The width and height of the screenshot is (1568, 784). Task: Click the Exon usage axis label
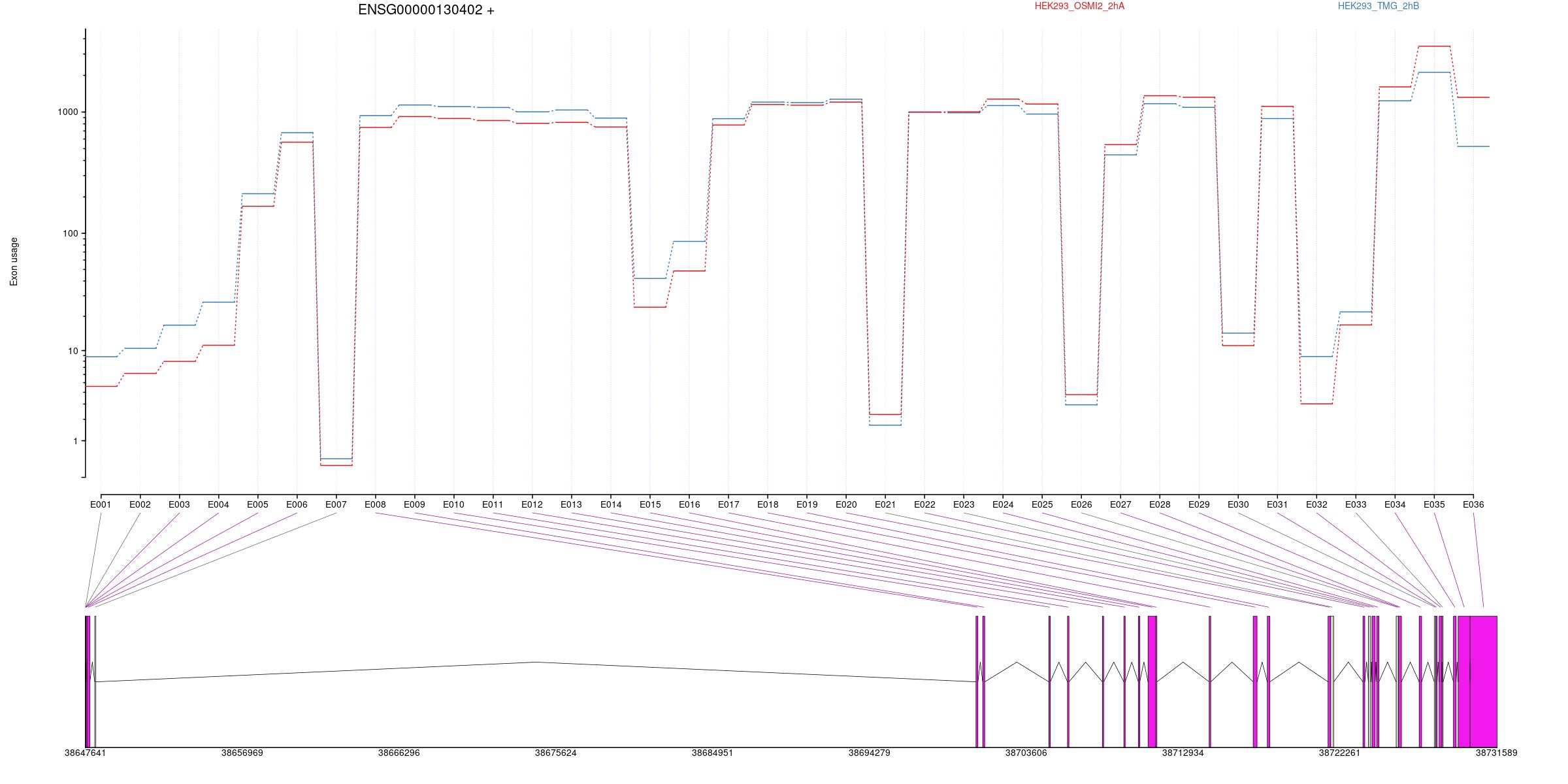click(x=14, y=261)
